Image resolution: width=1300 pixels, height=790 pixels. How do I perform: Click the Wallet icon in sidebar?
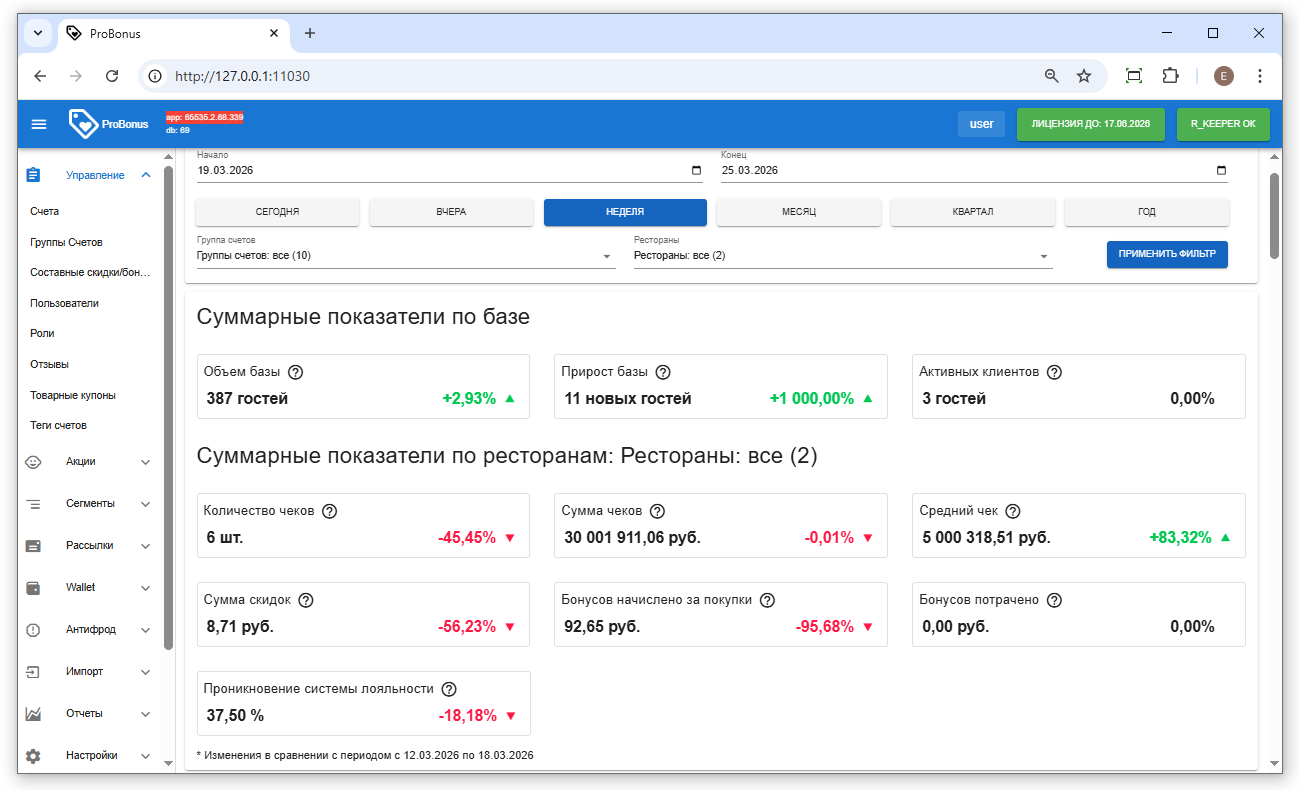pyautogui.click(x=33, y=588)
